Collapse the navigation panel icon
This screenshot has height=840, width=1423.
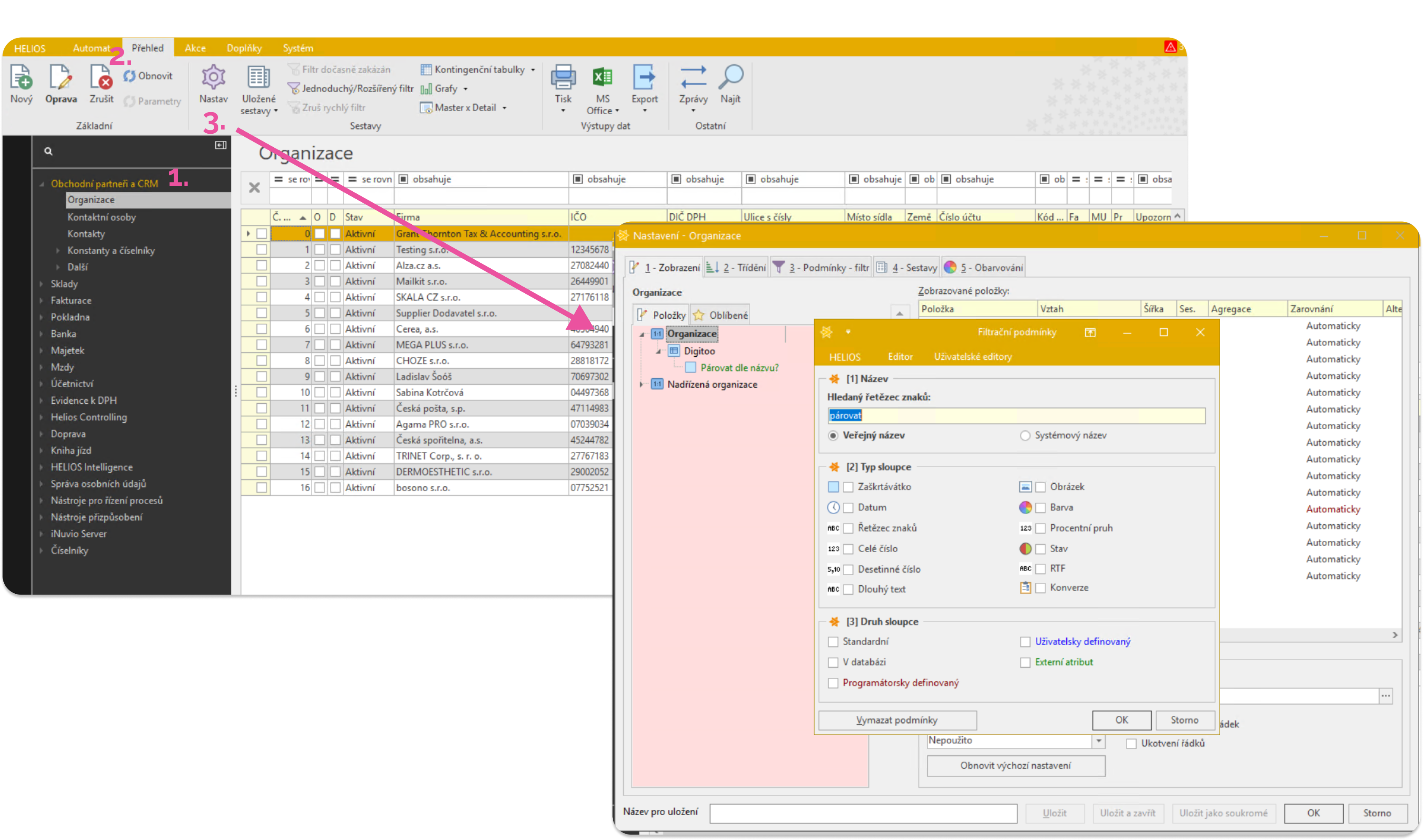coord(220,146)
